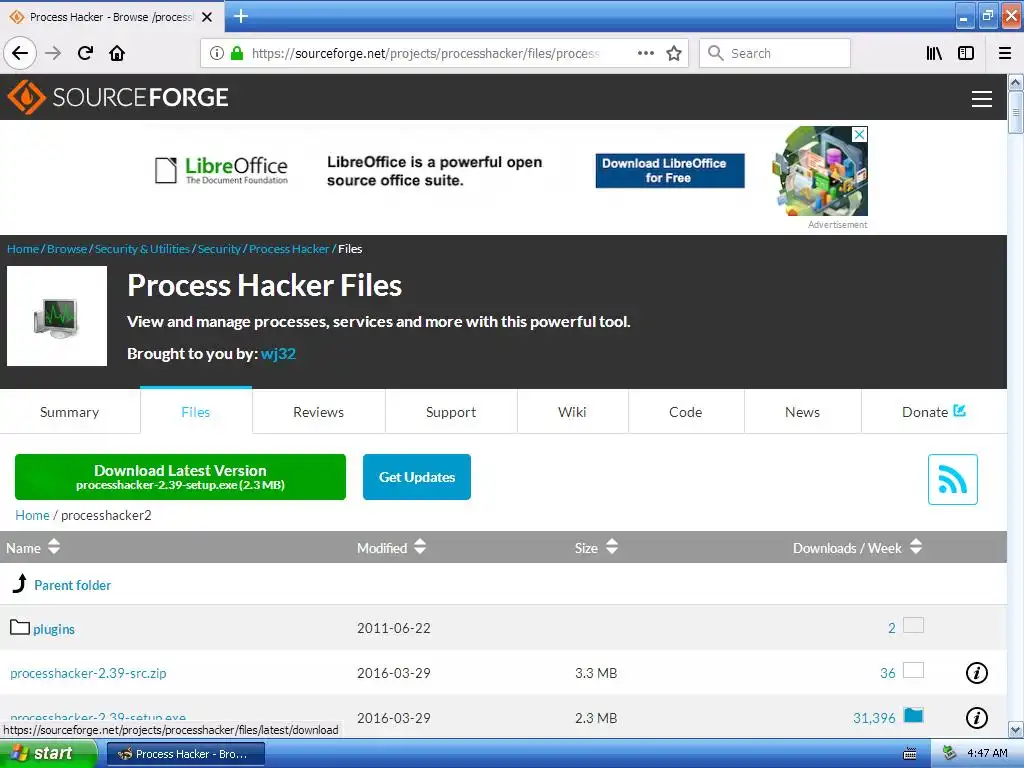
Task: Click the Download Latest Version button
Action: click(180, 477)
